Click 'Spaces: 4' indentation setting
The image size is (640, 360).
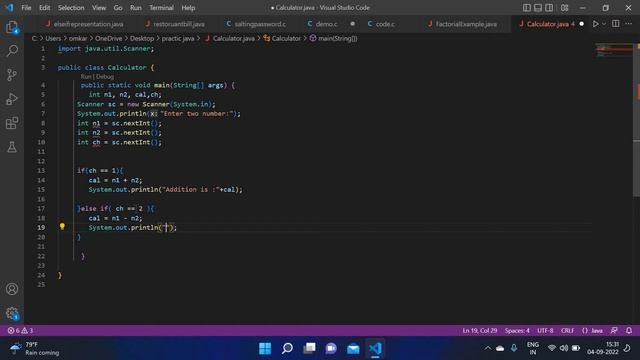pyautogui.click(x=517, y=331)
